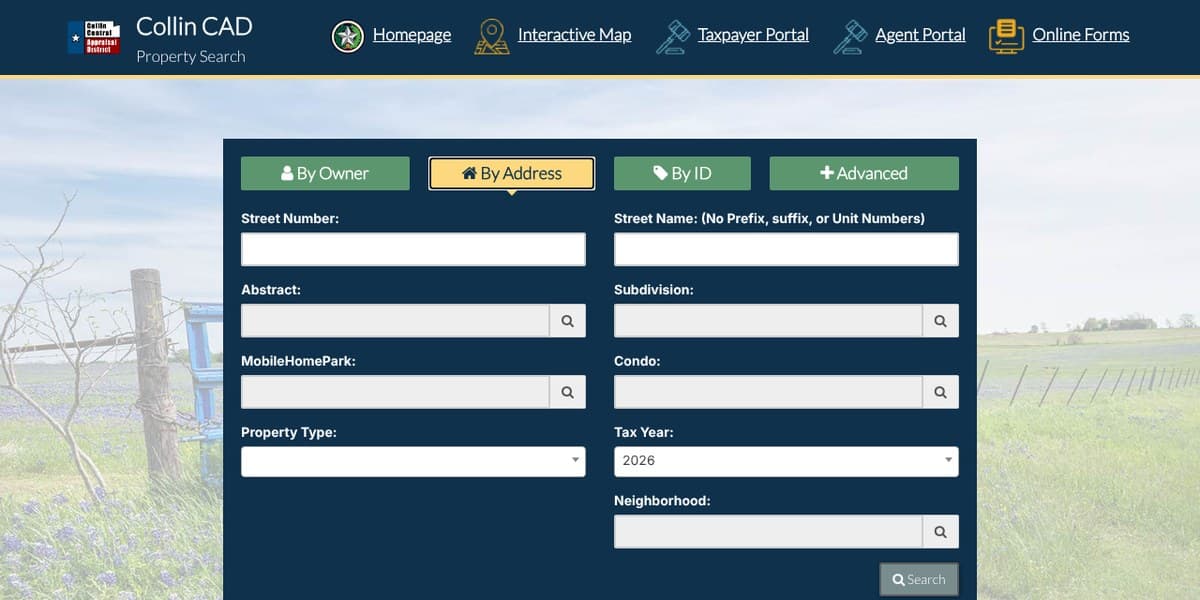
Task: Click the Property Search subtitle text
Action: (191, 57)
